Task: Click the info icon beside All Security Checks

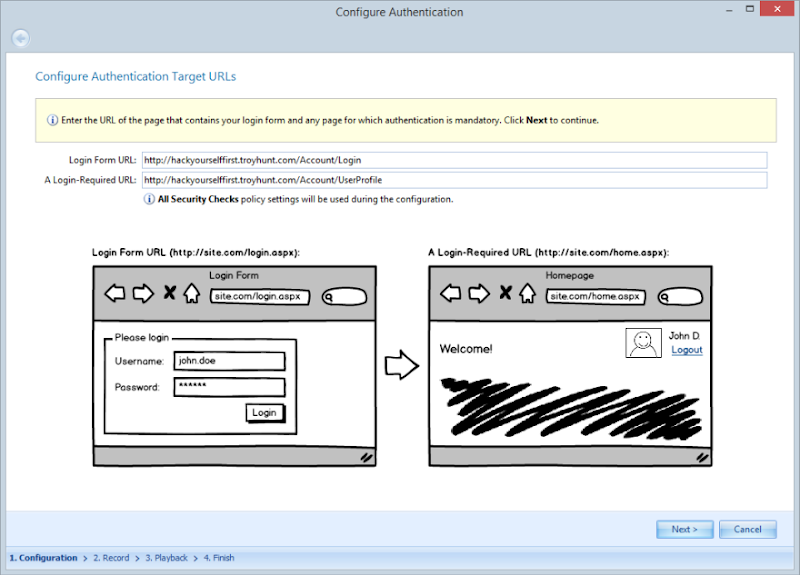Action: coord(148,199)
